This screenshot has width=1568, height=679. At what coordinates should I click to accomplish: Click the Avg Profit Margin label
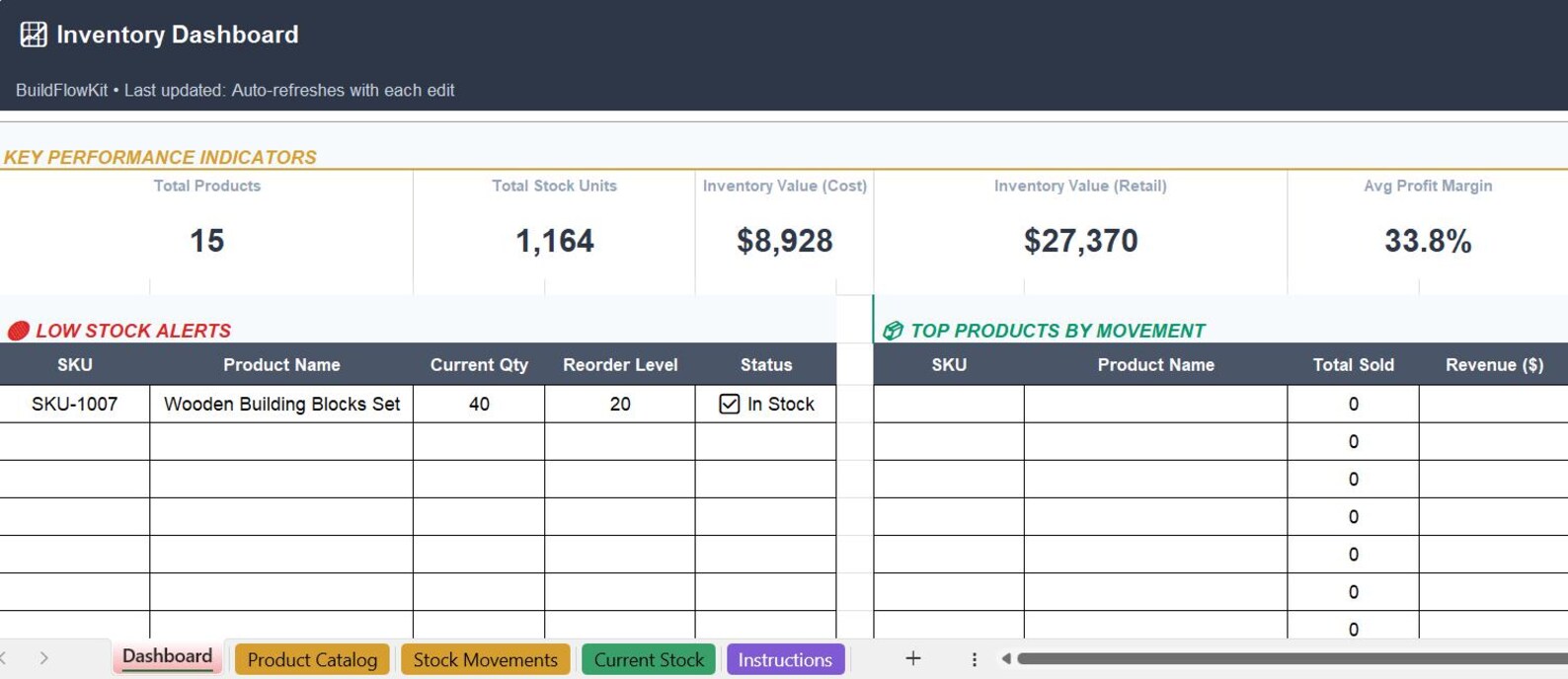1428,186
